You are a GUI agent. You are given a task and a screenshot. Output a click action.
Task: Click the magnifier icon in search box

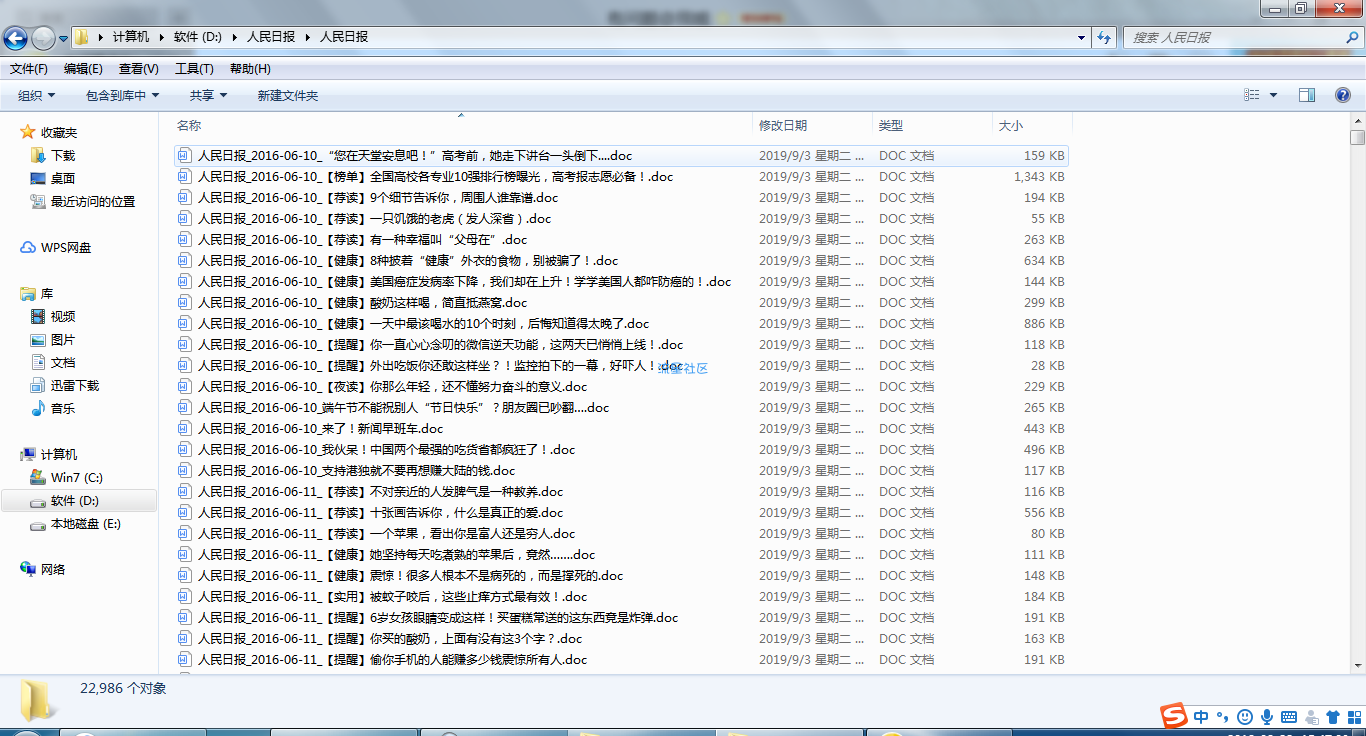coord(1353,37)
